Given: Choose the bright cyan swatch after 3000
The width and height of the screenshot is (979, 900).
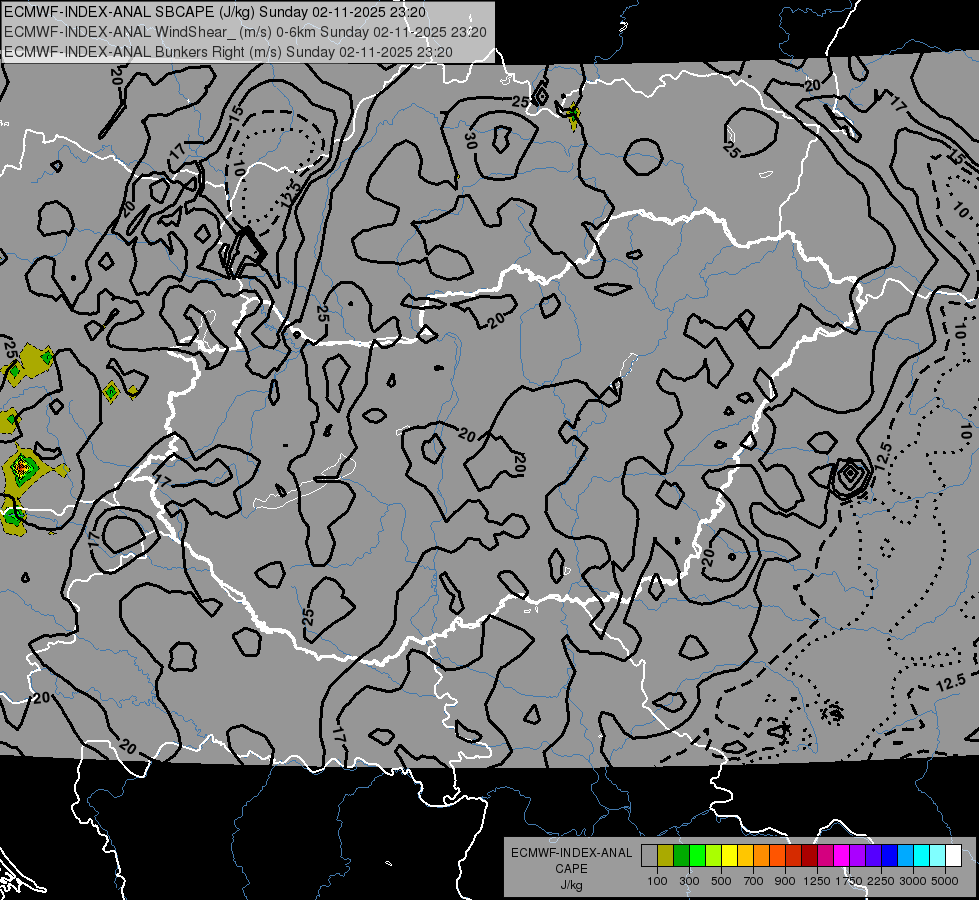Looking at the screenshot, I should click(x=922, y=856).
